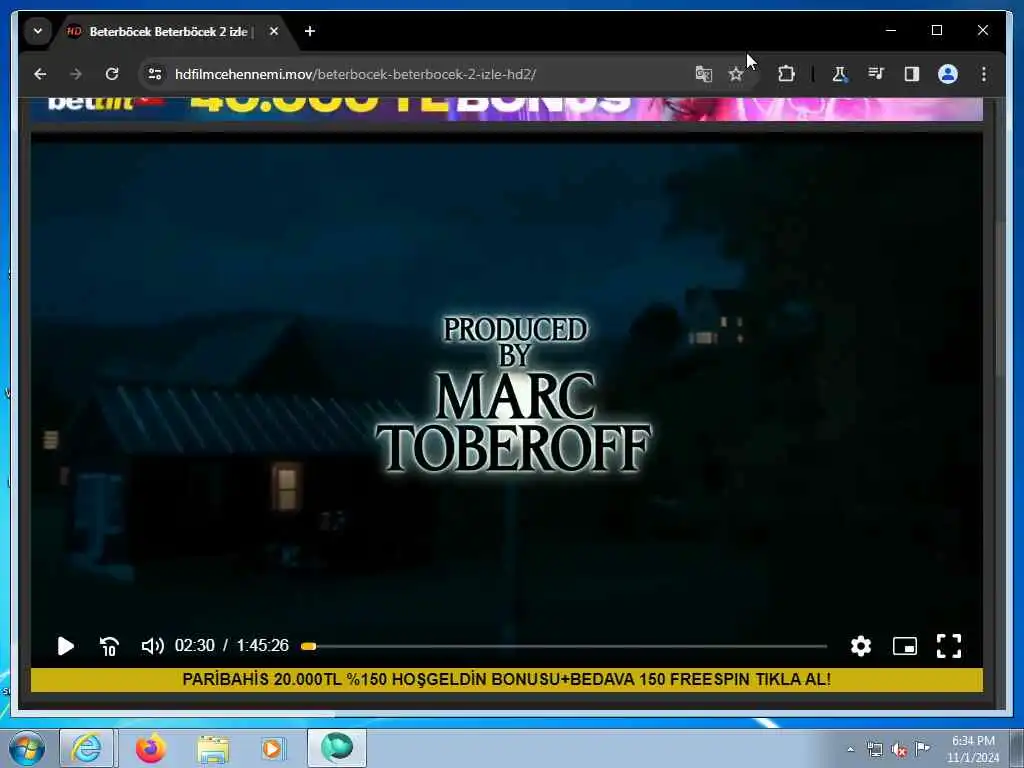The image size is (1024, 768).
Task: Open the Extensions puzzle menu
Action: (786, 74)
